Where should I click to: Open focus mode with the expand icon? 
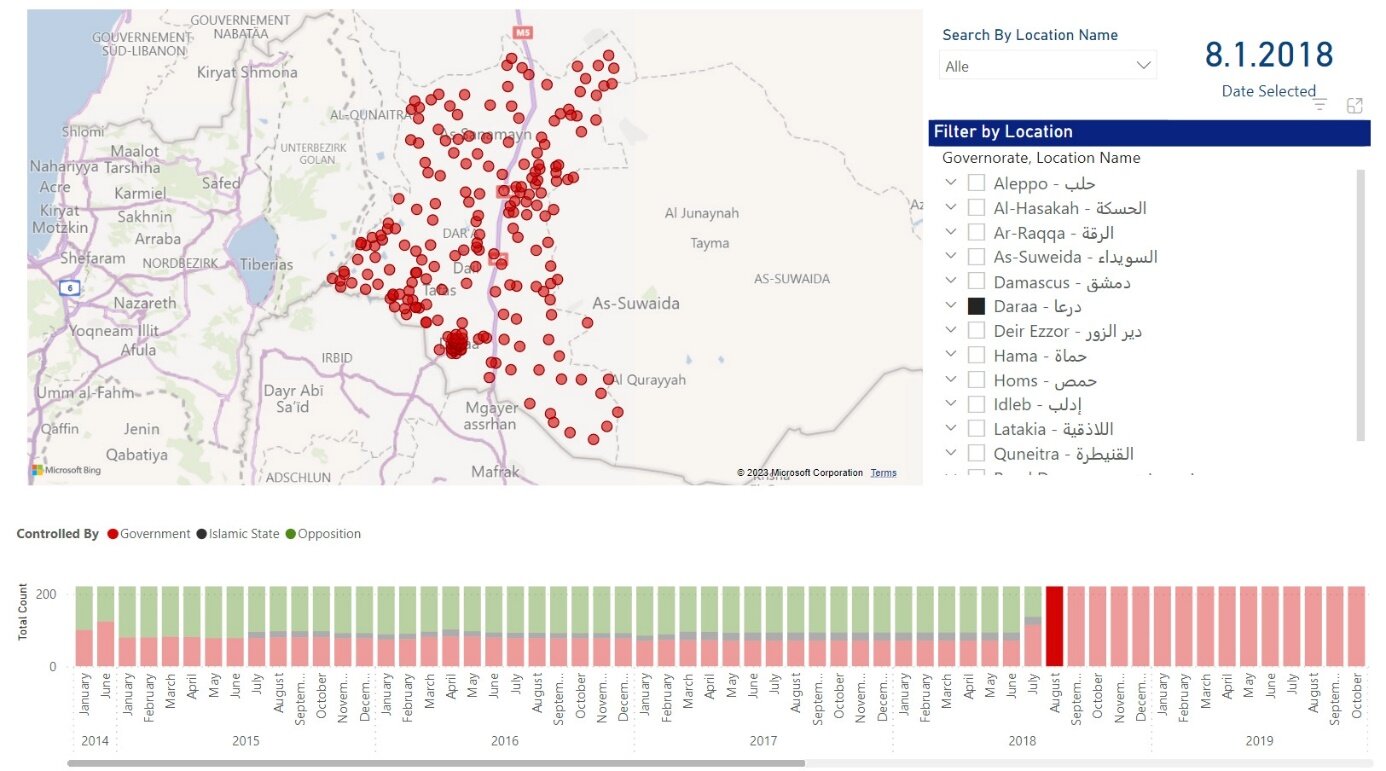[x=1355, y=105]
